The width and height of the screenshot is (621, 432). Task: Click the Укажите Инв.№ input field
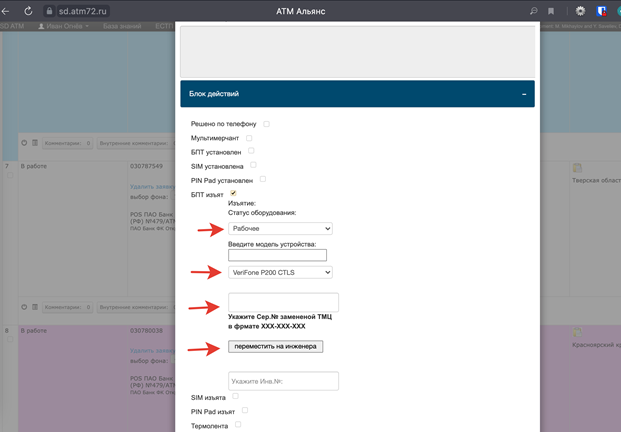(283, 381)
